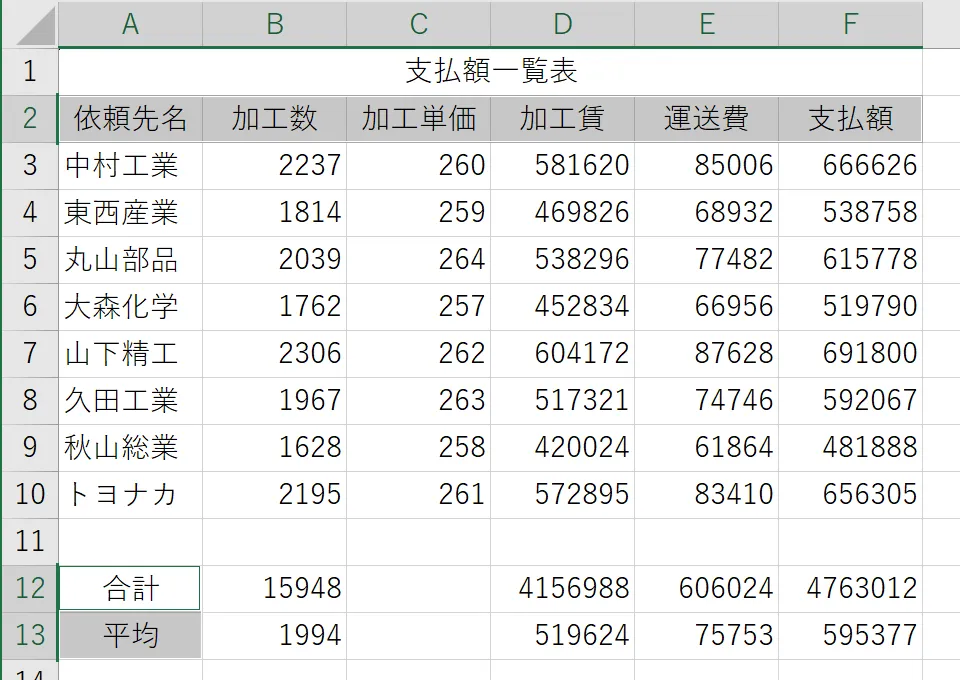The width and height of the screenshot is (960, 680).
Task: Select cell 秋山総業
Action: [x=130, y=447]
